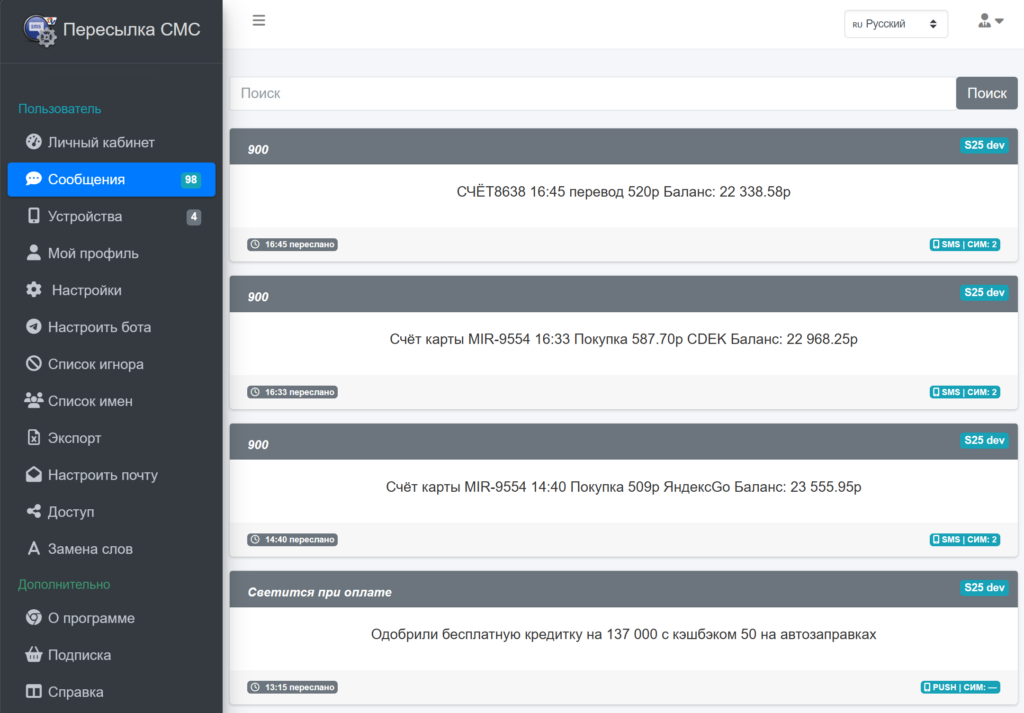This screenshot has height=713, width=1024.
Task: Open Настройки gear icon
Action: tap(34, 290)
